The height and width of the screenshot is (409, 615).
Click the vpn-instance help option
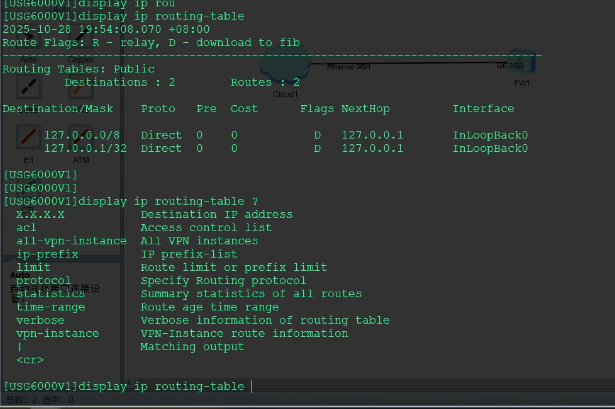(x=57, y=333)
